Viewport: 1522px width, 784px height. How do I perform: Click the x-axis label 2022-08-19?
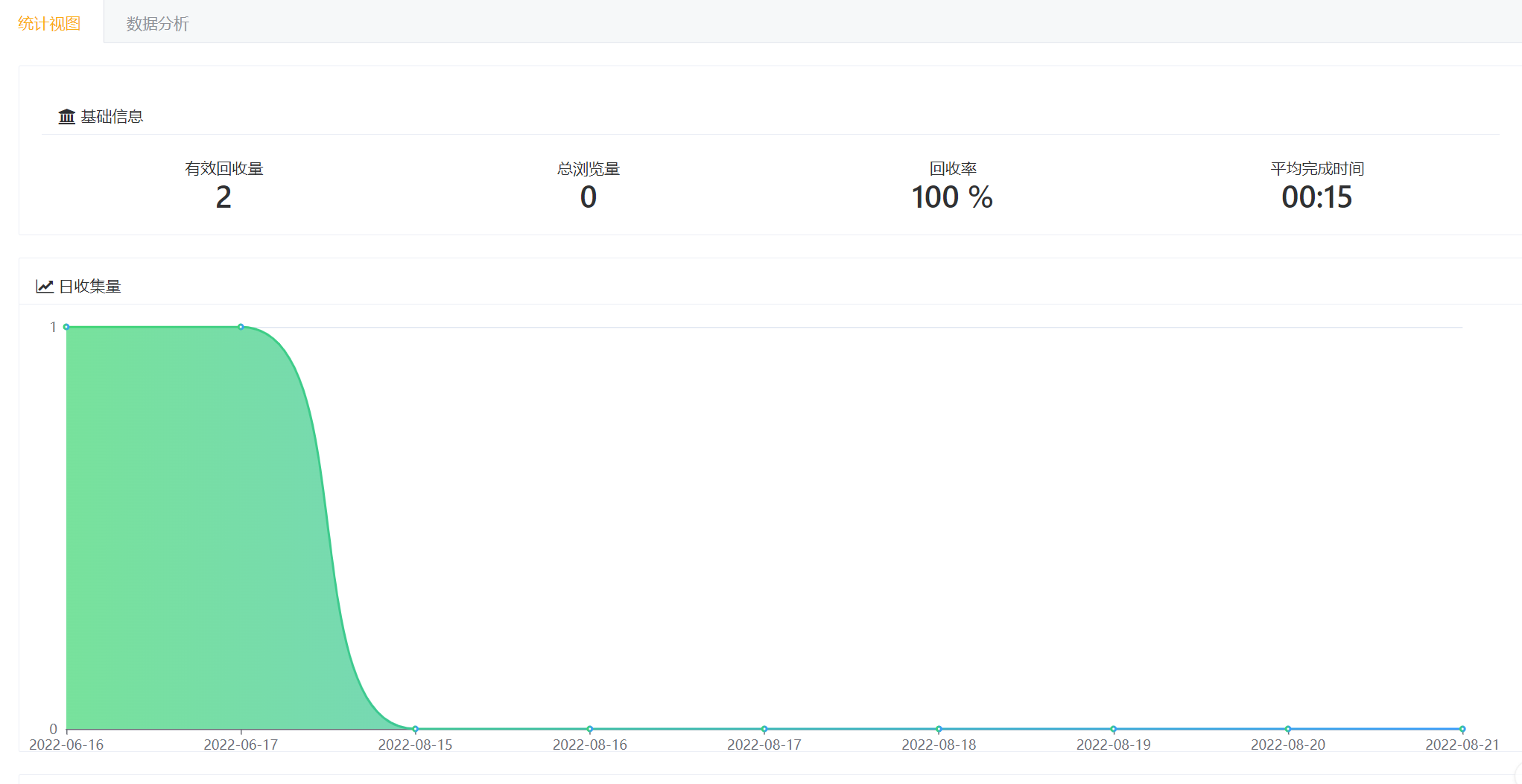point(1113,745)
